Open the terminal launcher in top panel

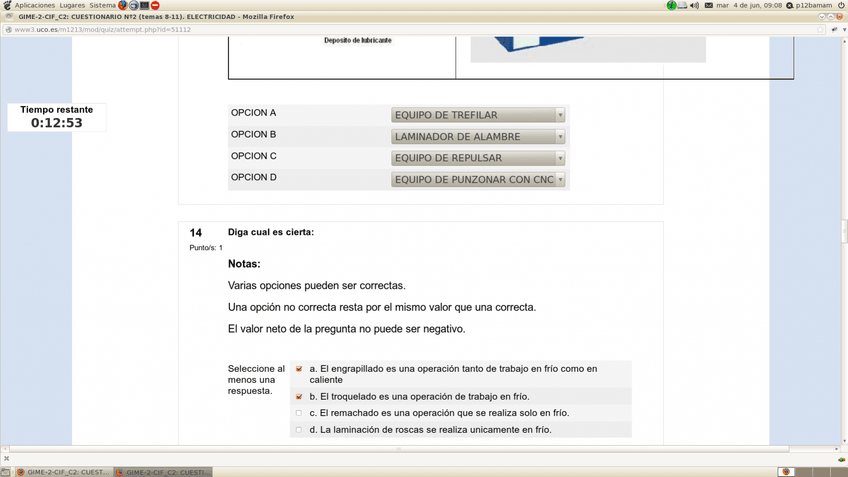coord(144,5)
